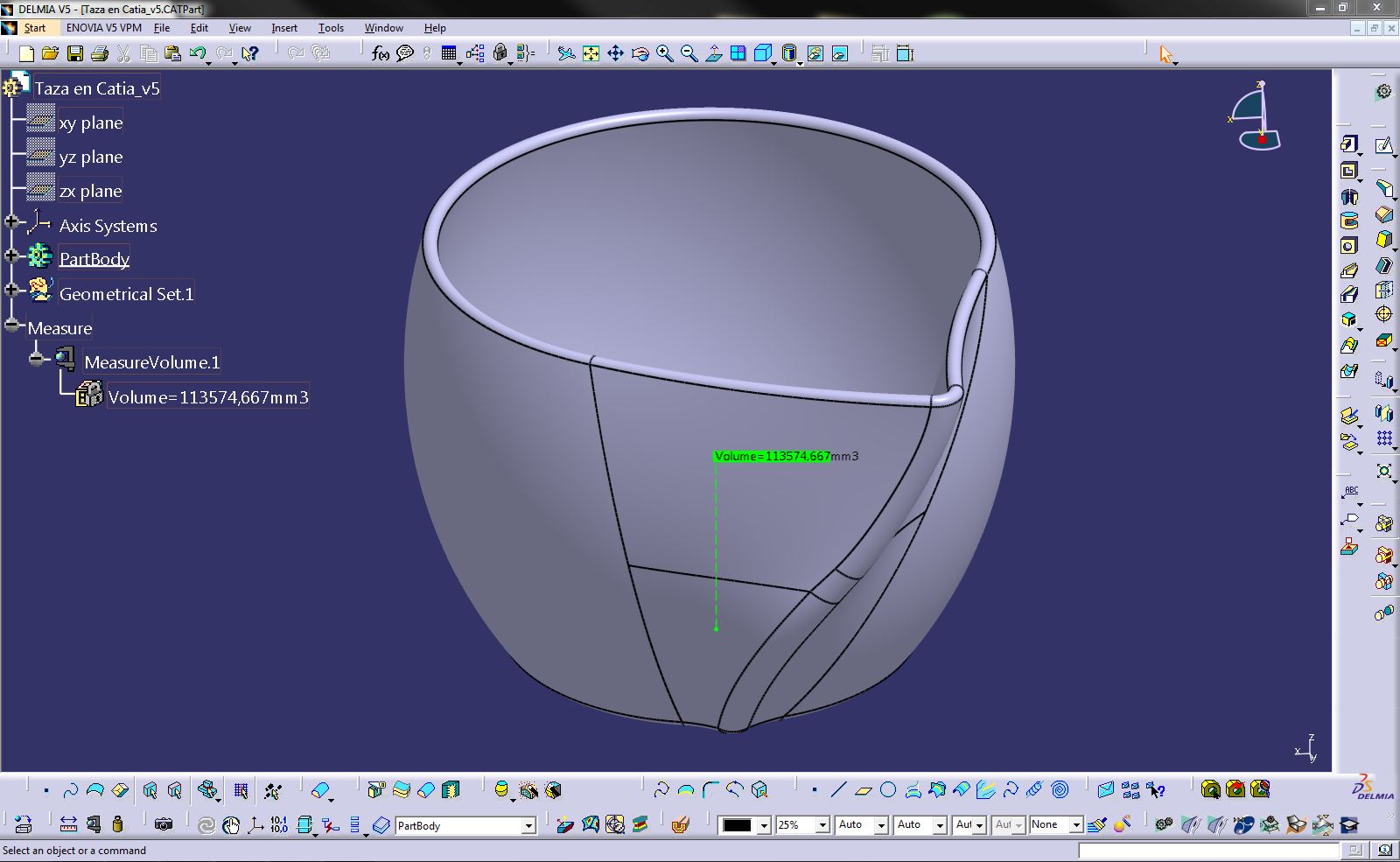Open the Formula f(x) tool

pyautogui.click(x=380, y=53)
